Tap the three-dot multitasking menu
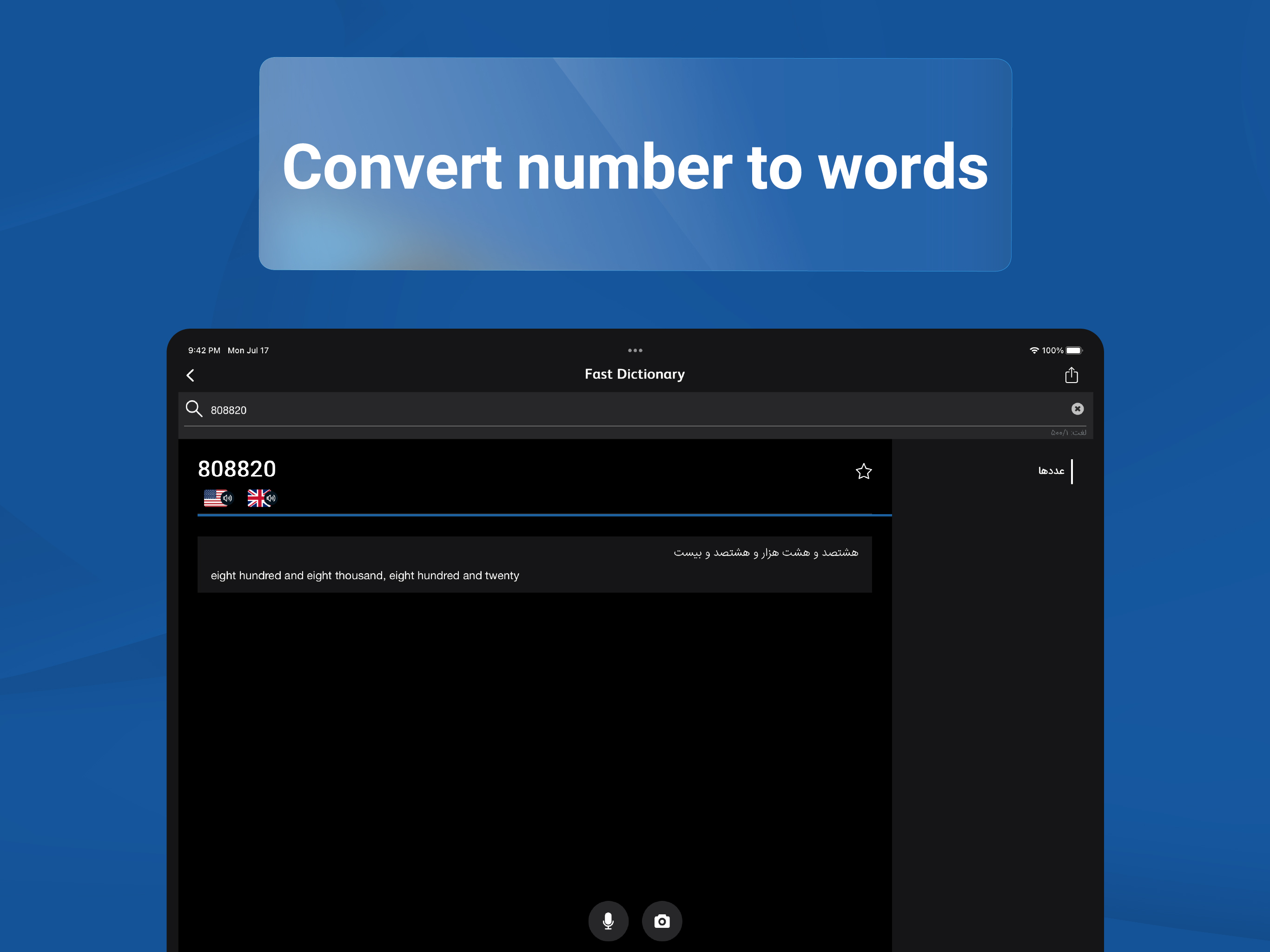This screenshot has width=1270, height=952. point(635,350)
